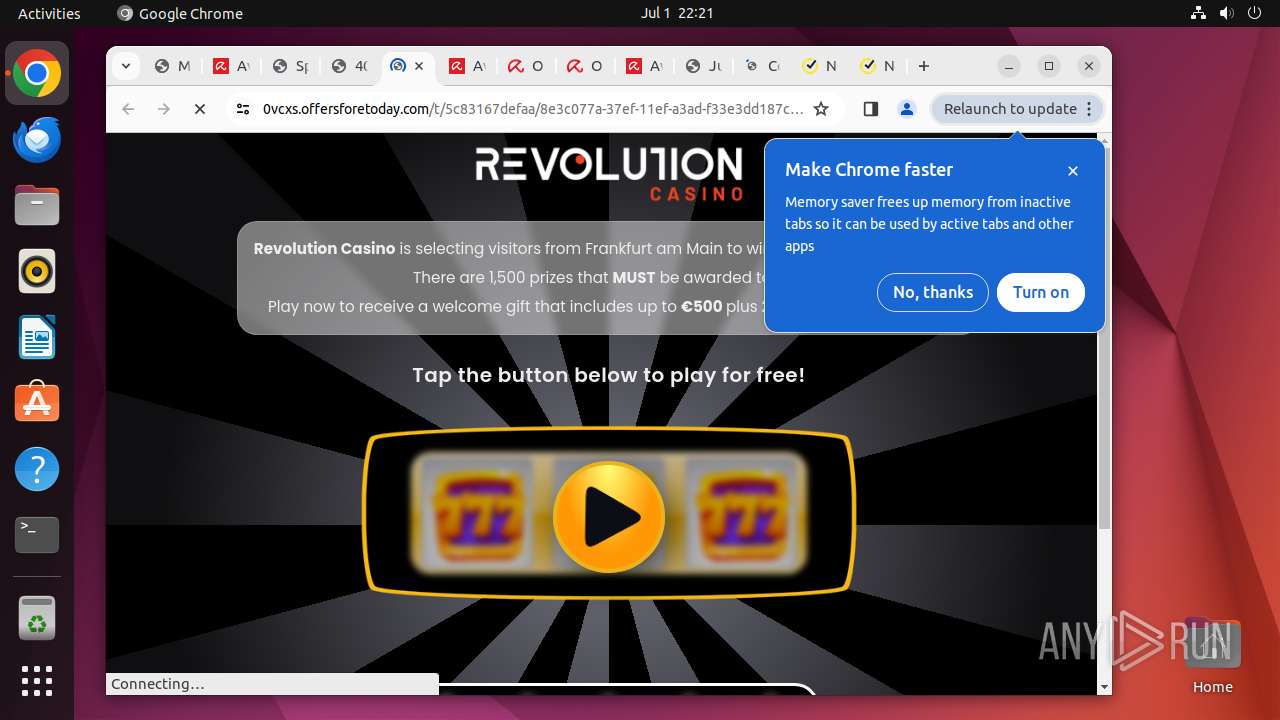The width and height of the screenshot is (1280, 720).
Task: Launch Thunderbird Mail from dock
Action: click(x=37, y=139)
